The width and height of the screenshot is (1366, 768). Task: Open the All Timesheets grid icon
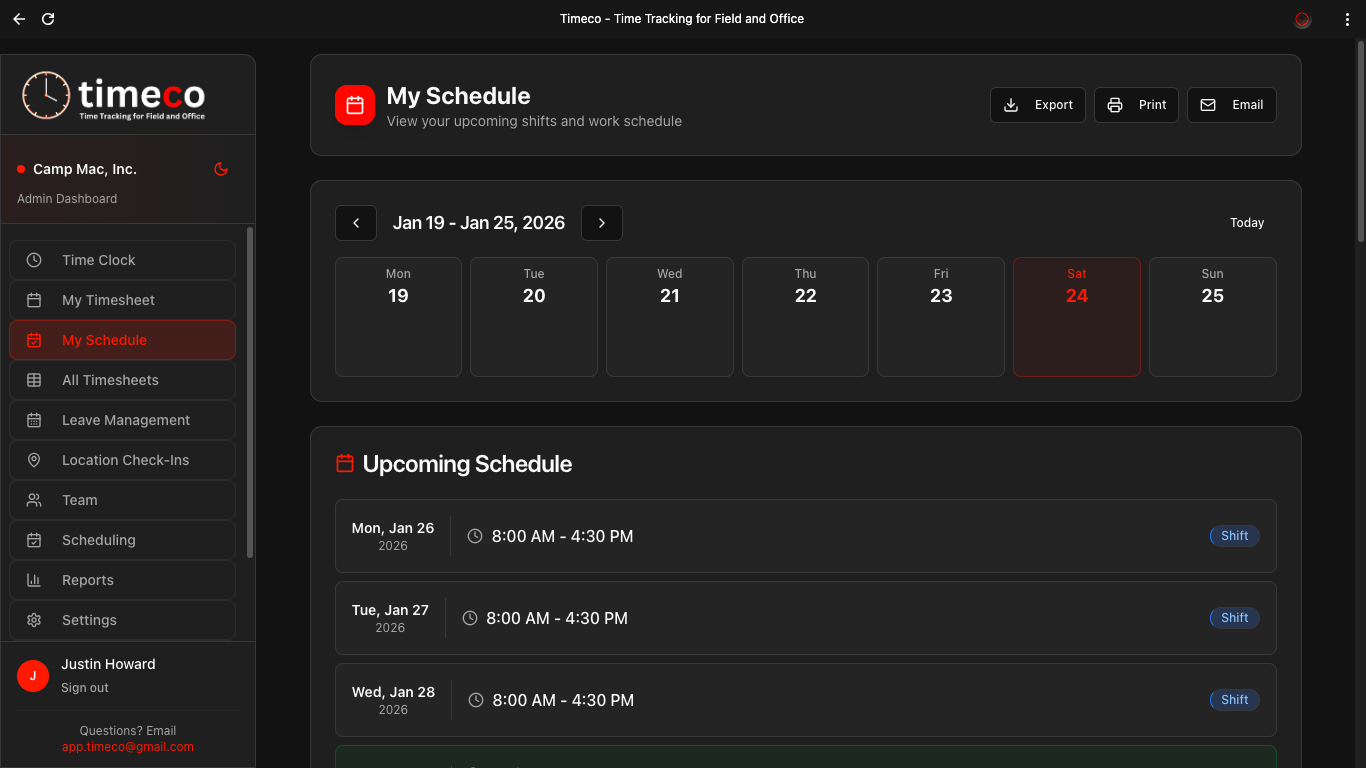click(x=33, y=379)
